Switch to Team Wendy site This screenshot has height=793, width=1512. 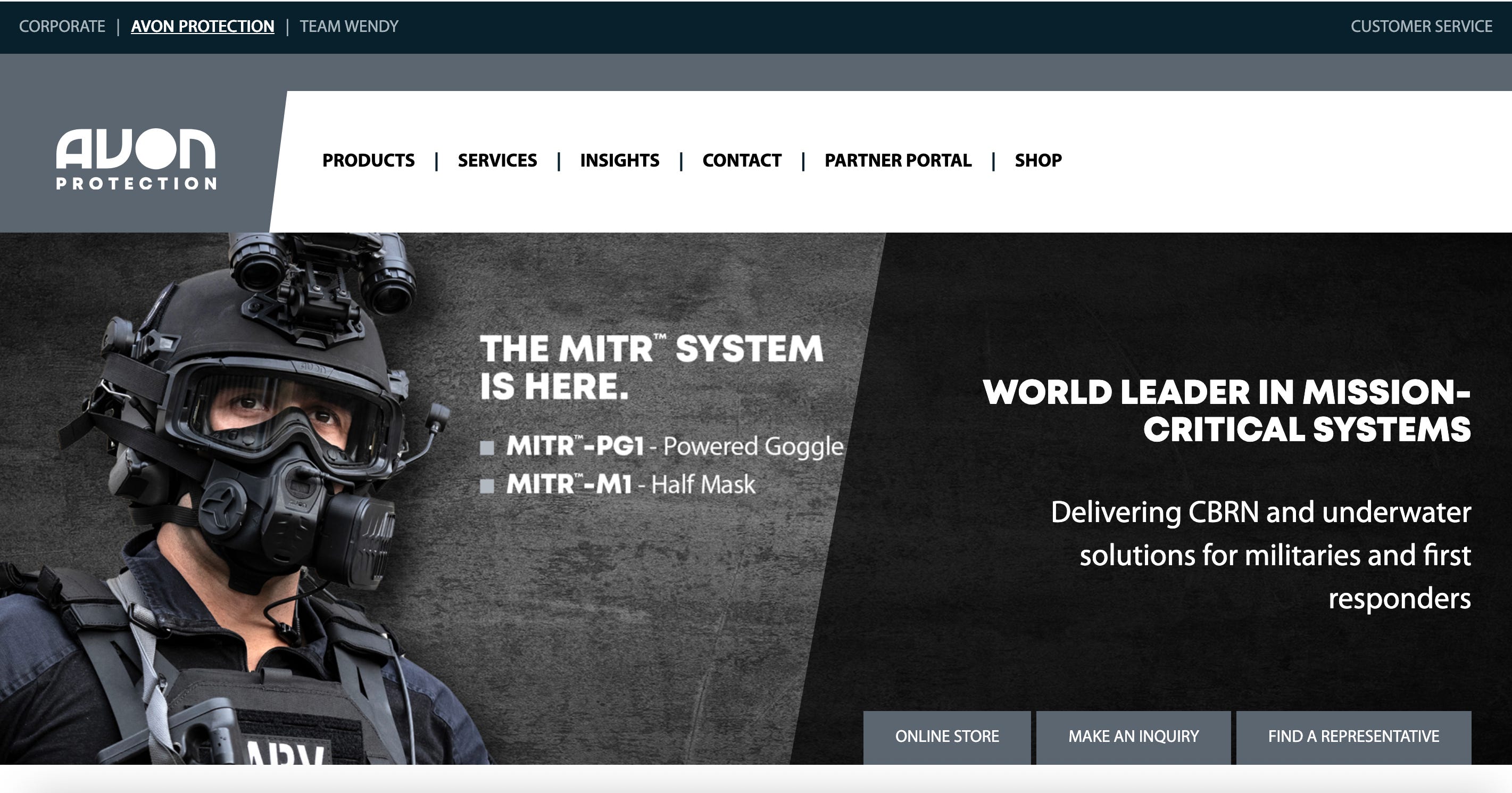[348, 27]
